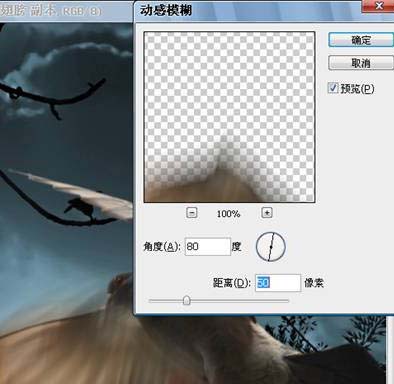
Task: Click the 角度 angle input field
Action: coord(208,247)
